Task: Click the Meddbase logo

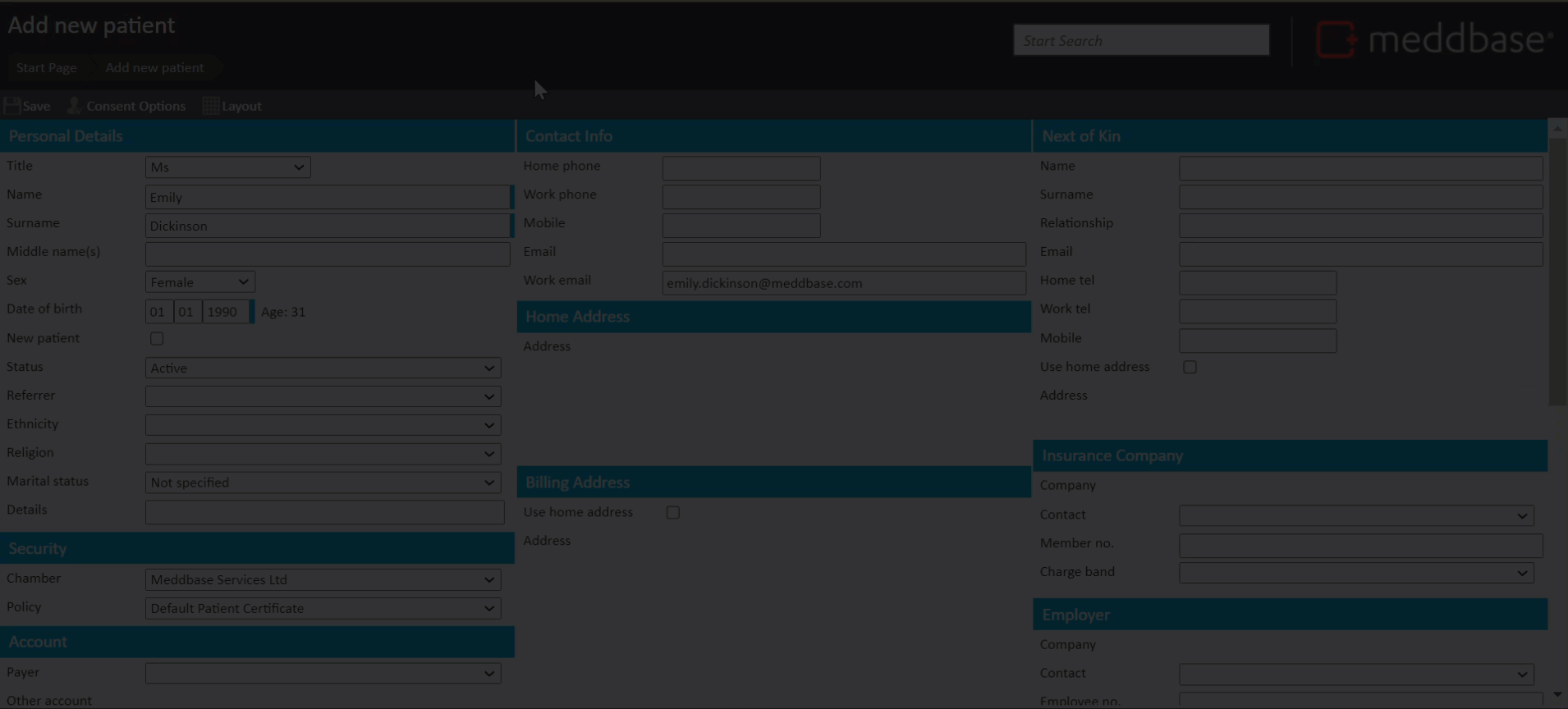Action: pyautogui.click(x=1433, y=40)
